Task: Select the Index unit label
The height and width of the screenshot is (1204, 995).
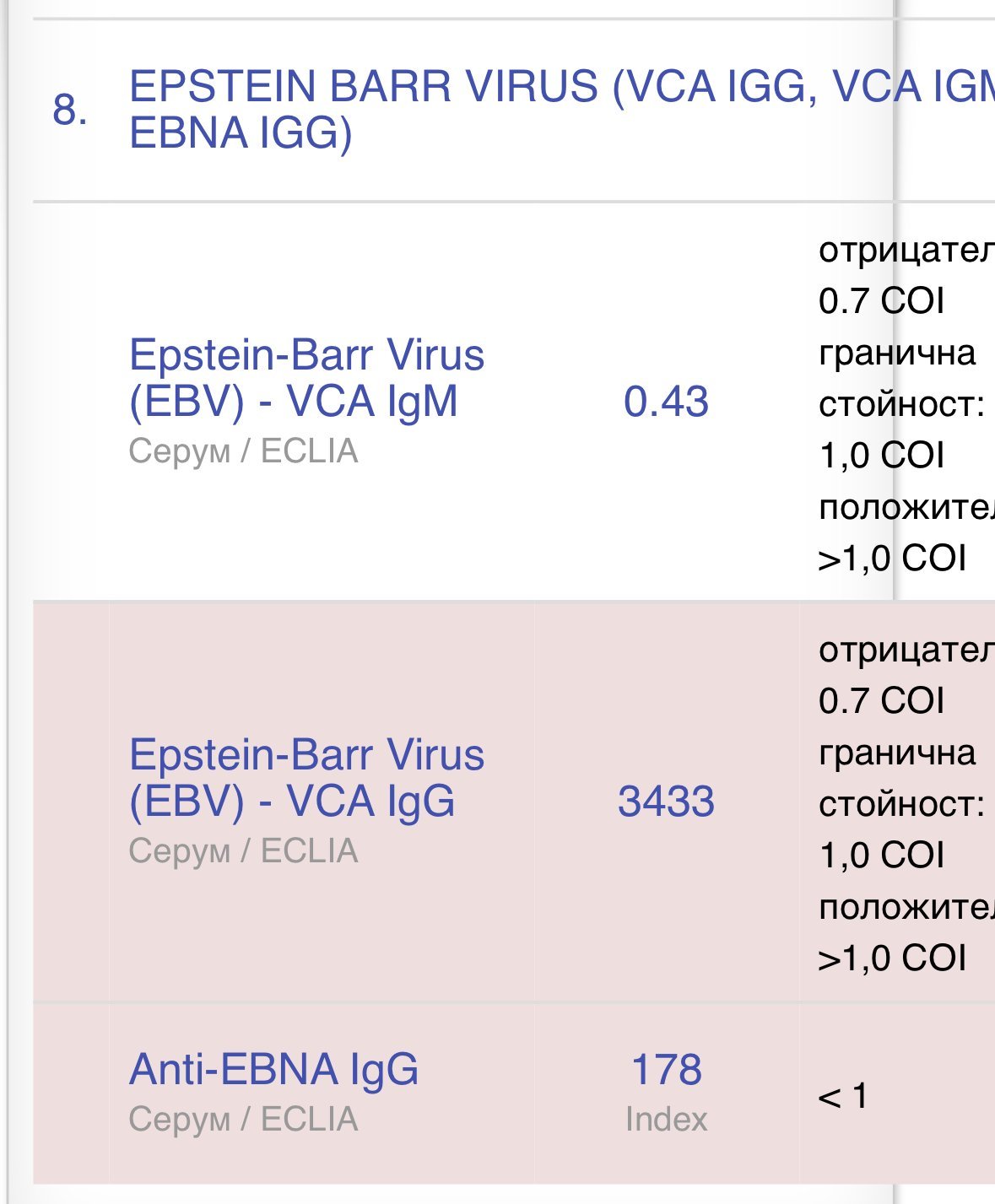Action: tap(666, 1120)
